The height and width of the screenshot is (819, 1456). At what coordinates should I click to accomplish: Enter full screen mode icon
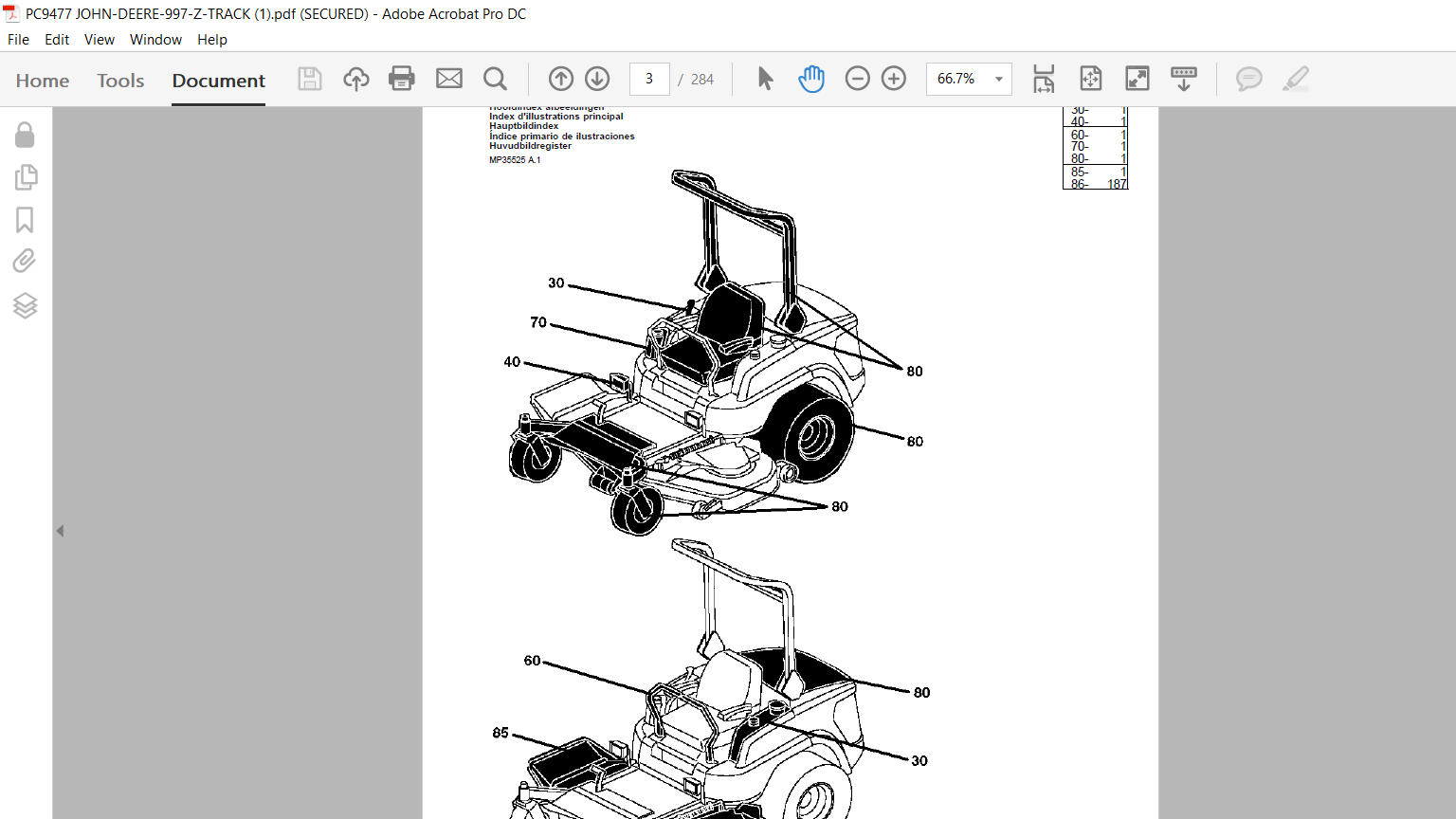[1137, 79]
